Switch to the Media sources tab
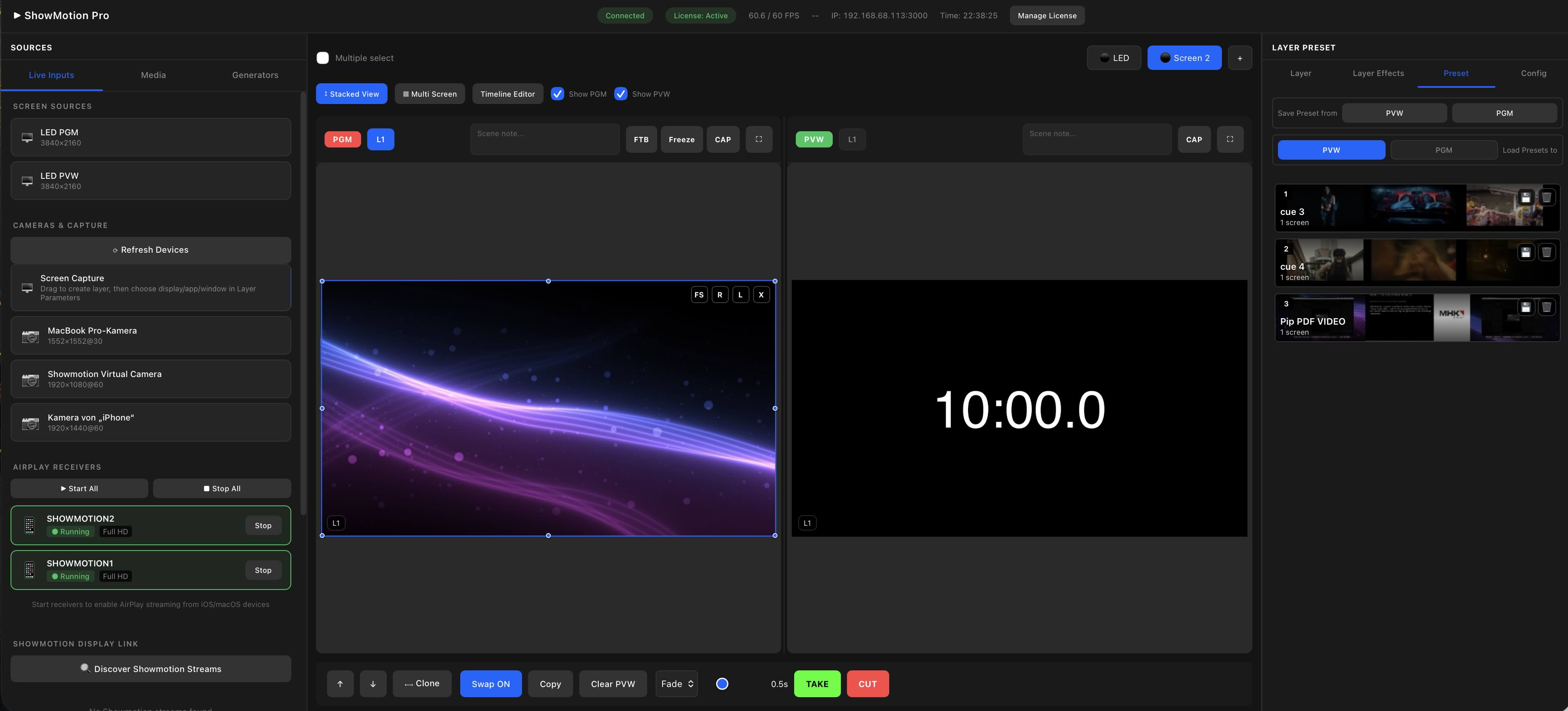 click(153, 75)
